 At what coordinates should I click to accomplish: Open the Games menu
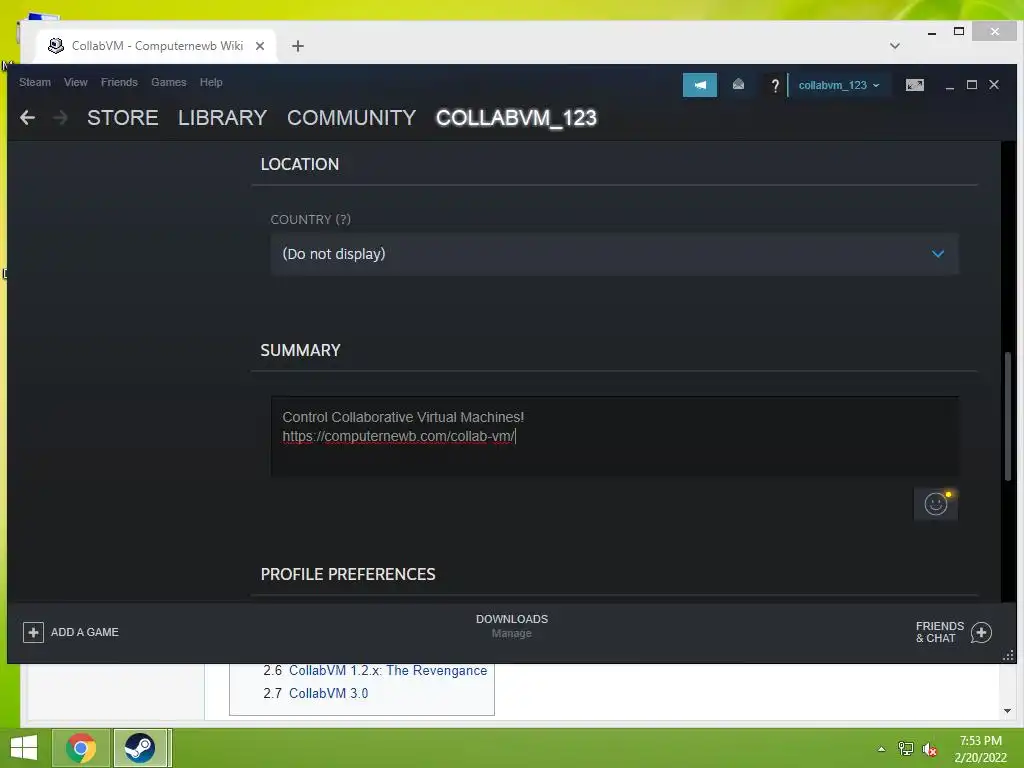click(x=168, y=82)
